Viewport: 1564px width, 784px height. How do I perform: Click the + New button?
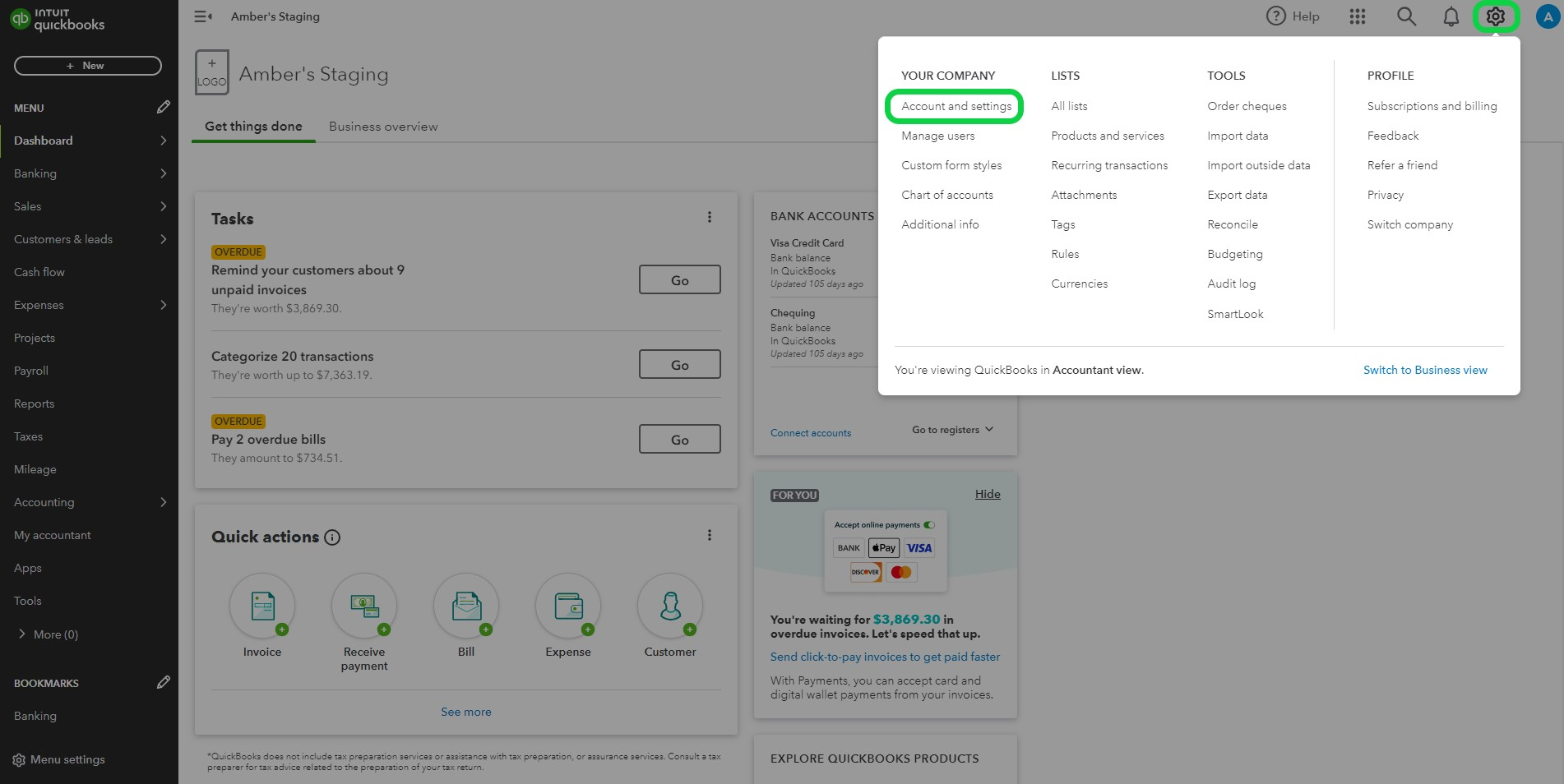pyautogui.click(x=88, y=66)
